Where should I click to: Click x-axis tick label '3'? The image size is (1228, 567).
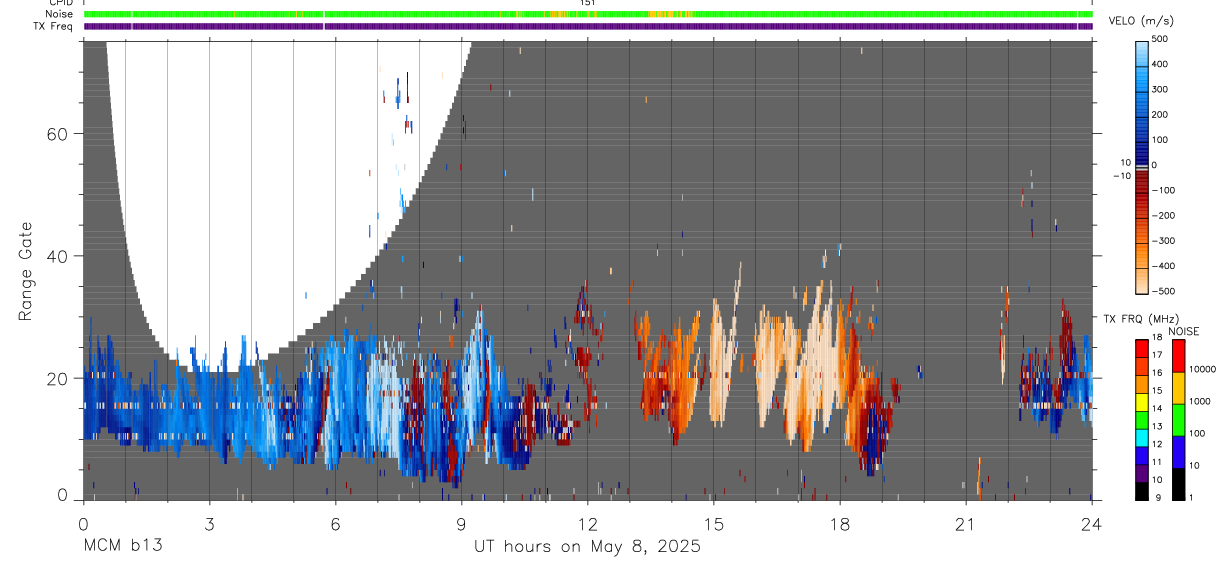click(209, 524)
